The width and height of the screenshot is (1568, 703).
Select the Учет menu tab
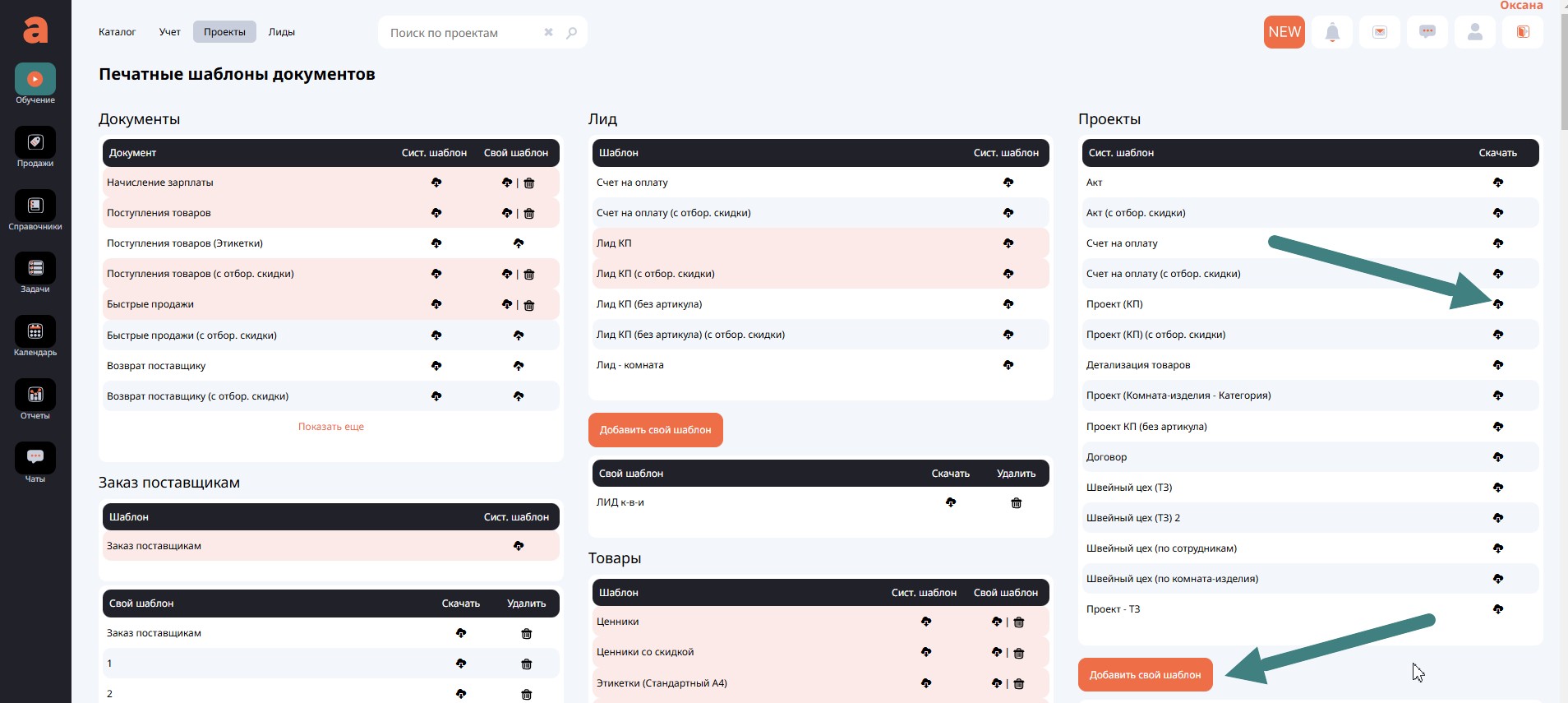coord(169,32)
